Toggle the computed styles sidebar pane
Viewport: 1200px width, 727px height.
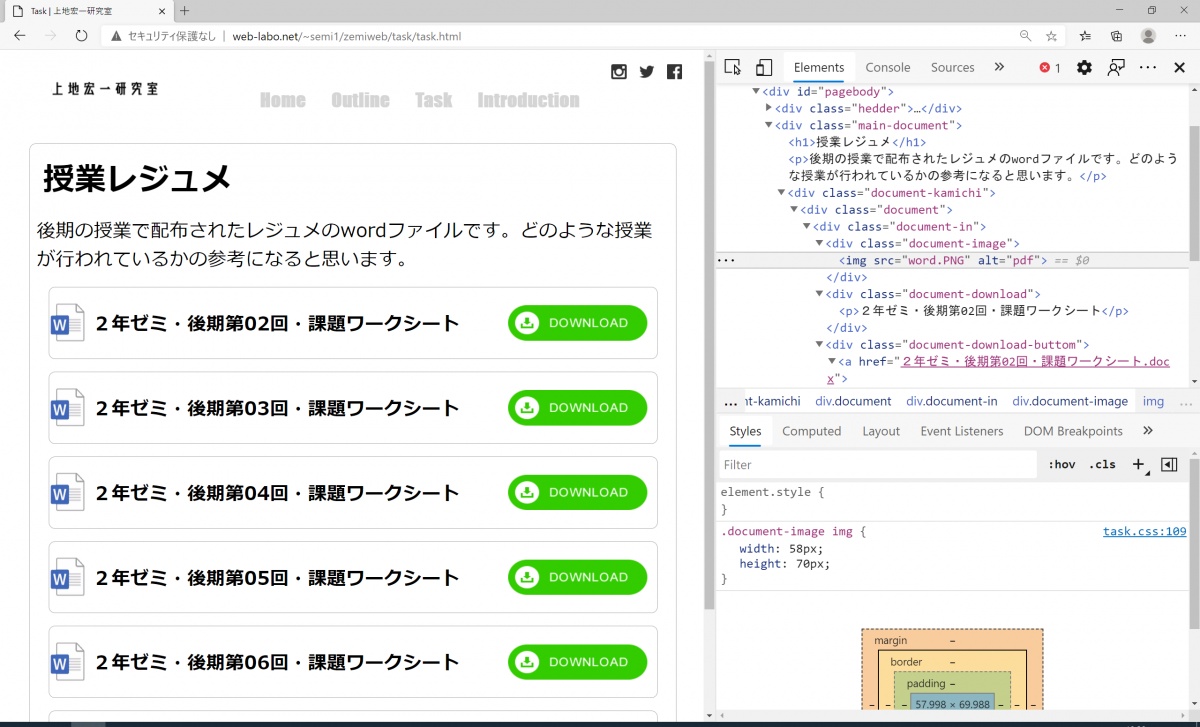tap(1169, 464)
